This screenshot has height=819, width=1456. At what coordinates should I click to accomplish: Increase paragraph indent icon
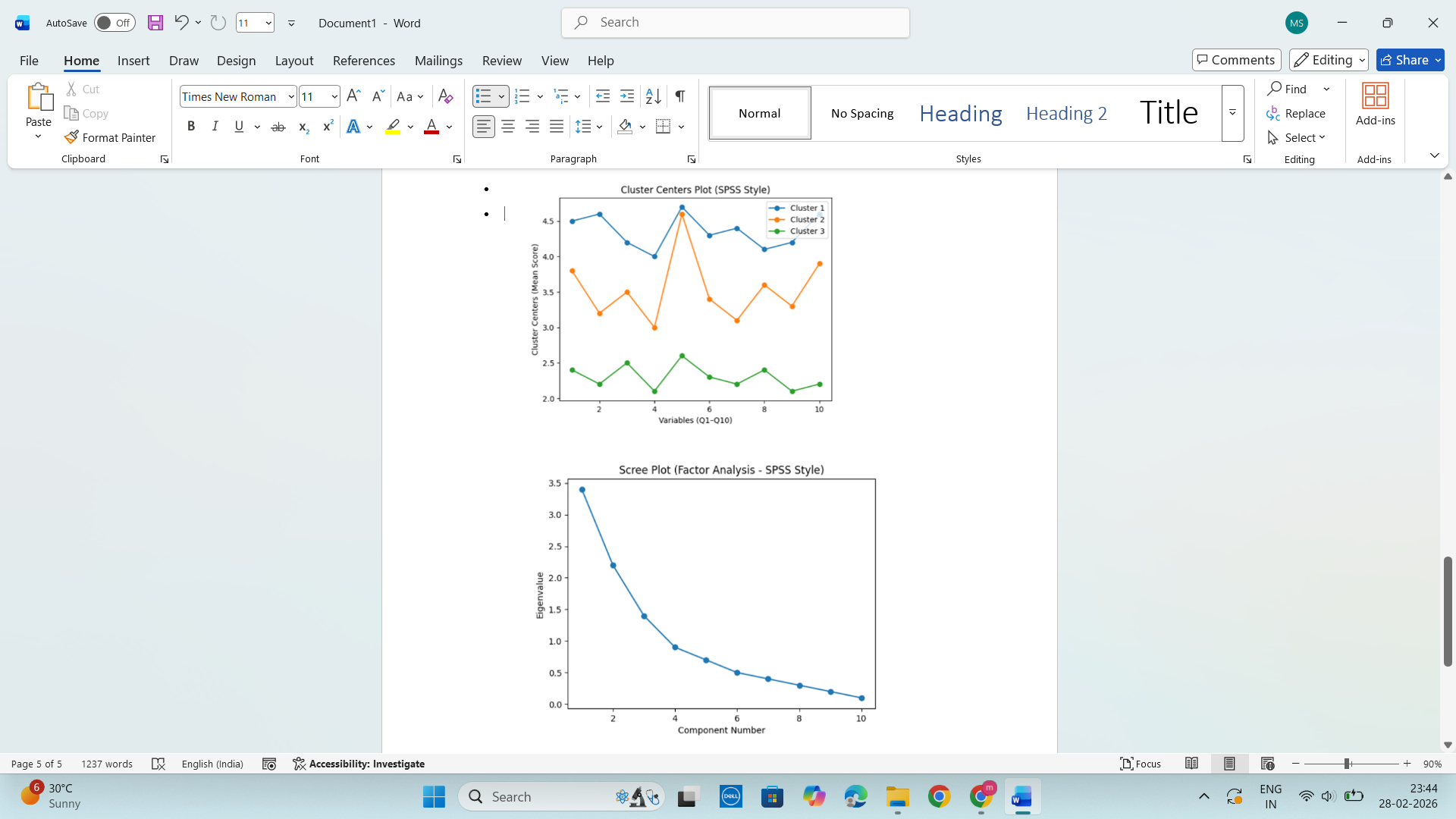pos(627,96)
